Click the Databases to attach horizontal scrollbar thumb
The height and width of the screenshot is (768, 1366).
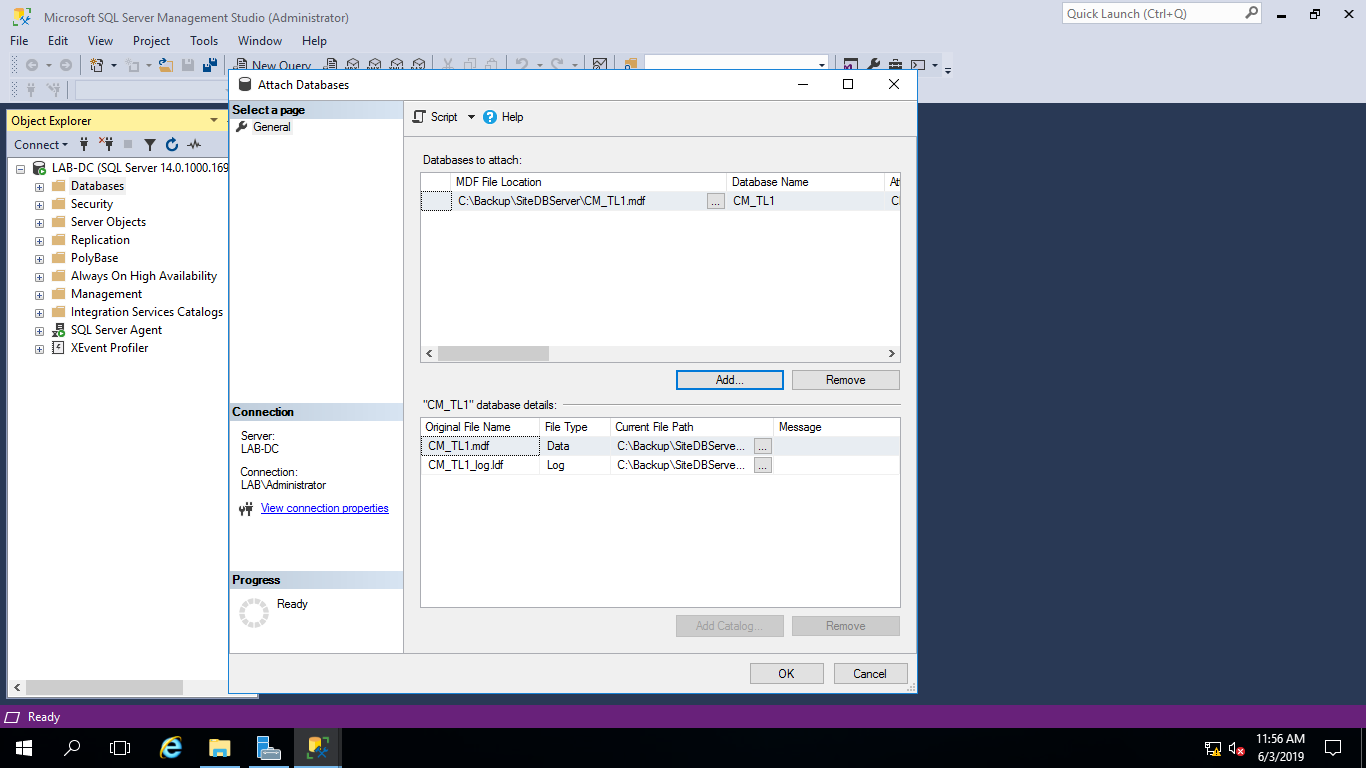(494, 354)
